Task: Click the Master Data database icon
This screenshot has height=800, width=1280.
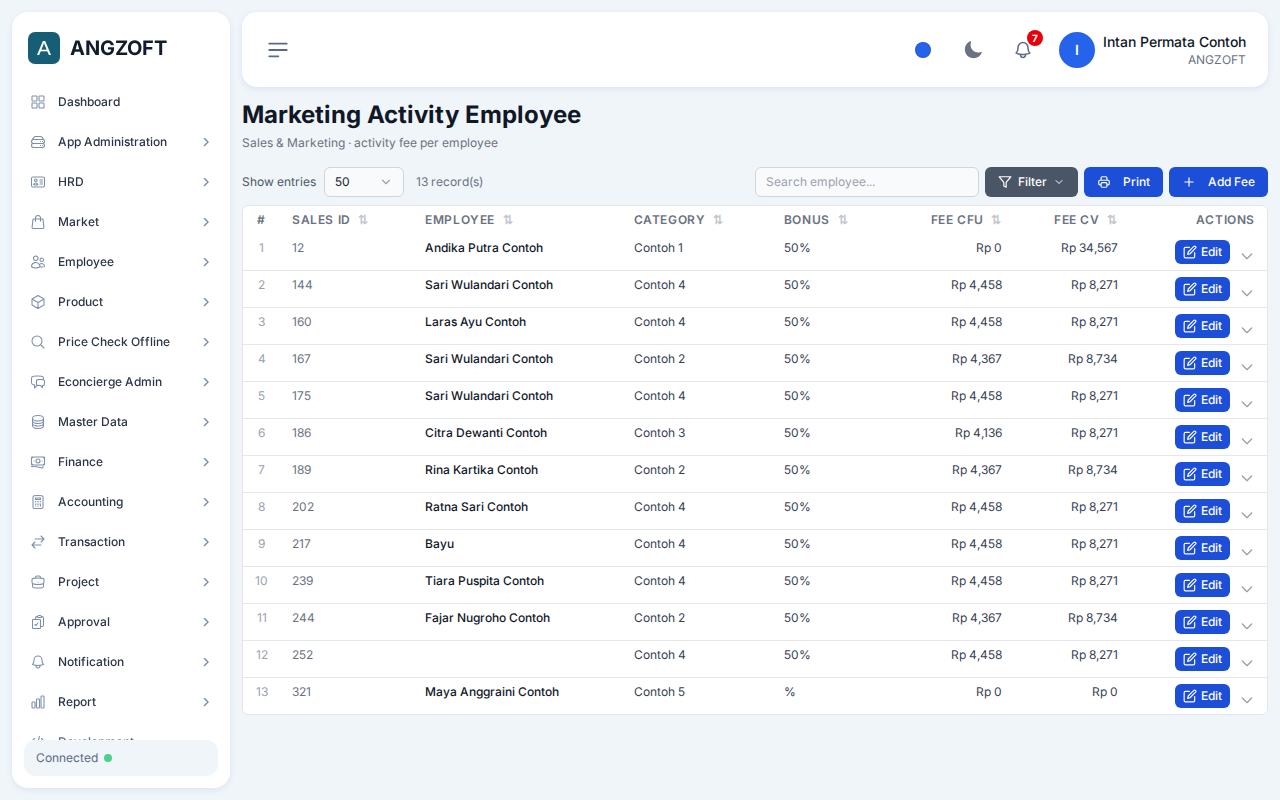Action: (x=38, y=422)
